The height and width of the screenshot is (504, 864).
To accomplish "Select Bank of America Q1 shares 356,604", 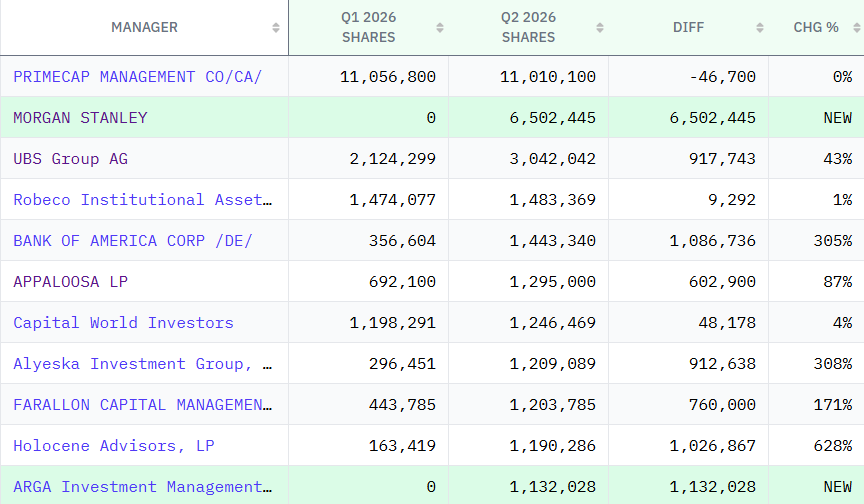I will (402, 241).
